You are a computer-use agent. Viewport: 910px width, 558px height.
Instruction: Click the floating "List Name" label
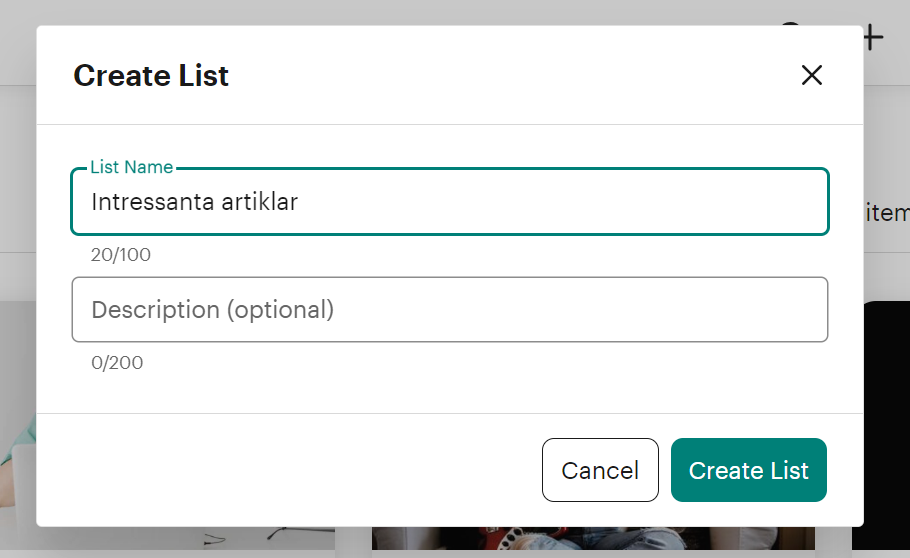tap(132, 167)
